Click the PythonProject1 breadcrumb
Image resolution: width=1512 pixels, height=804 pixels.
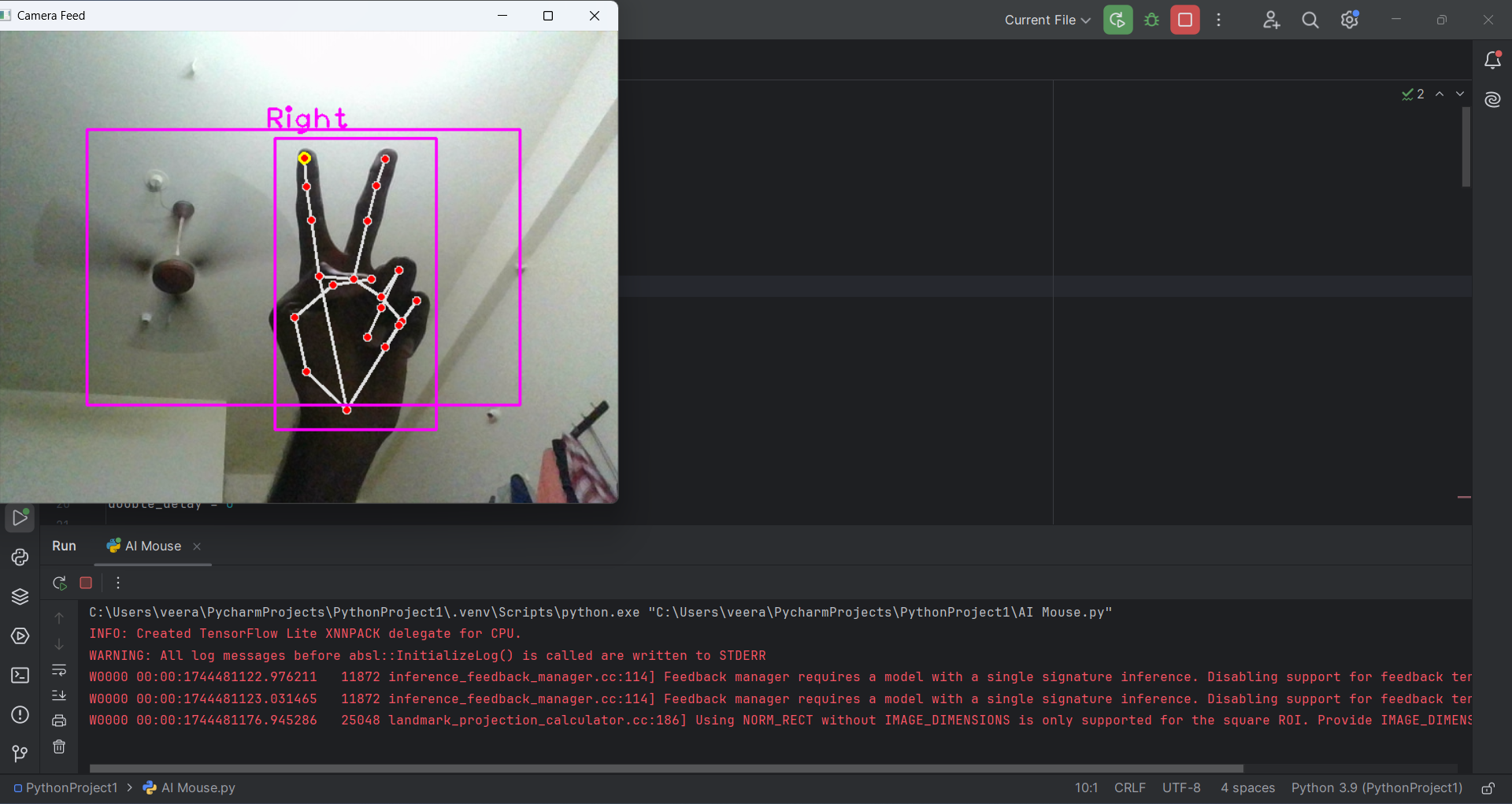click(71, 788)
